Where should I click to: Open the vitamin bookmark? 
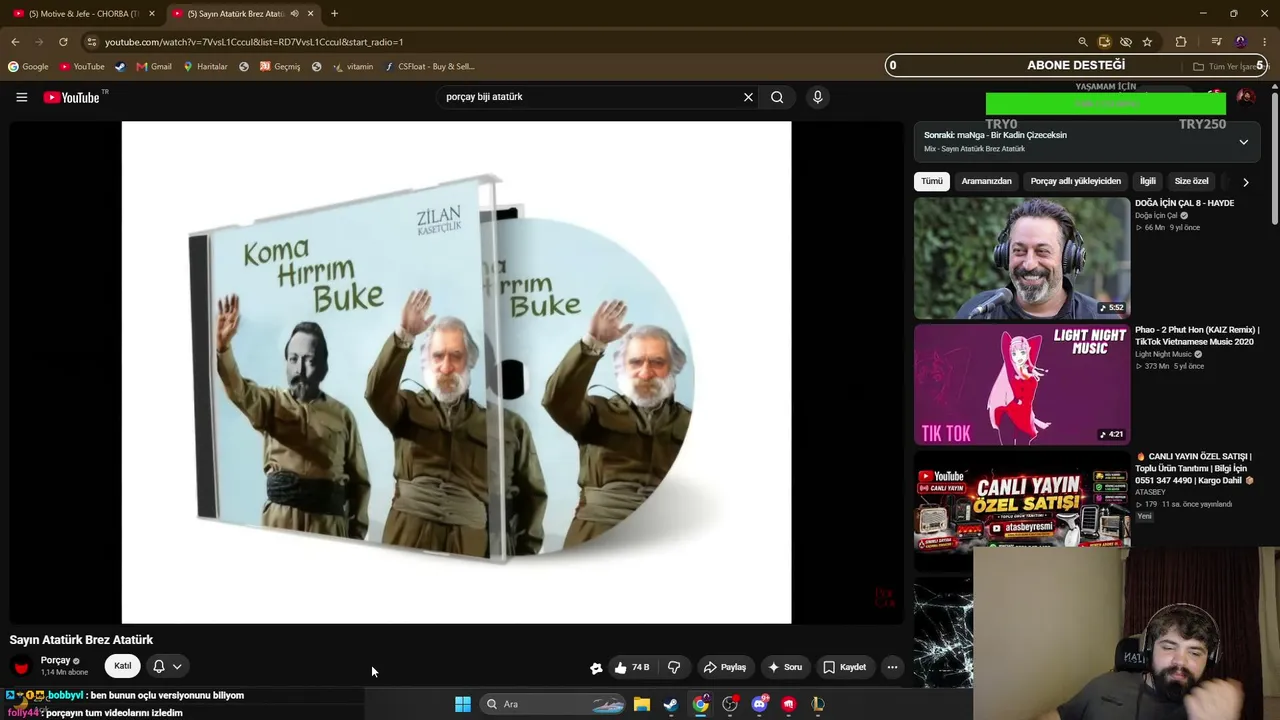353,67
